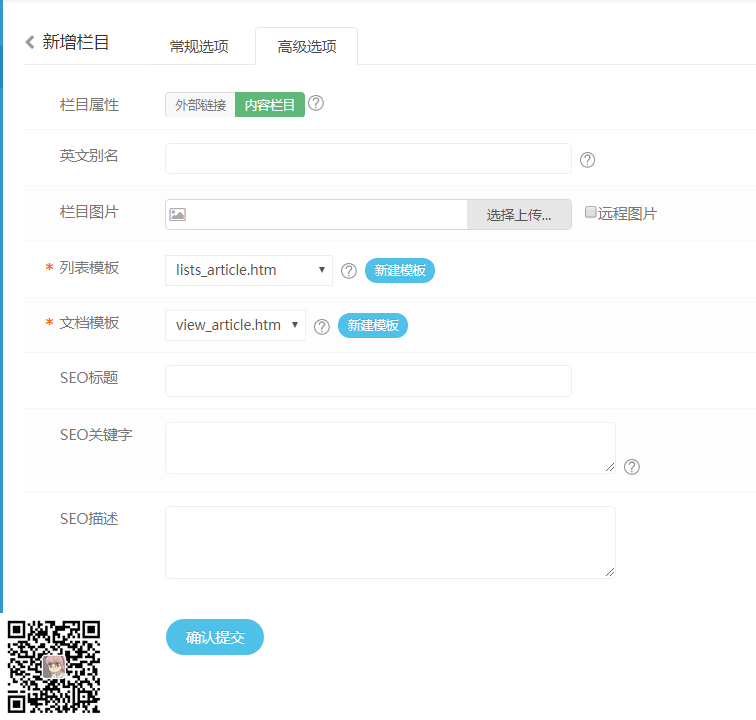Click 新建模板 button for 列表模板
This screenshot has width=756, height=720.
pos(400,271)
